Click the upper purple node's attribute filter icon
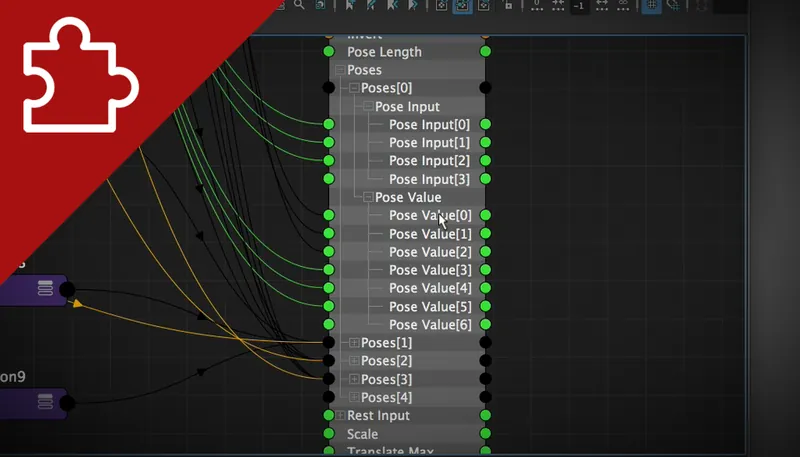This screenshot has height=457, width=800. click(45, 288)
